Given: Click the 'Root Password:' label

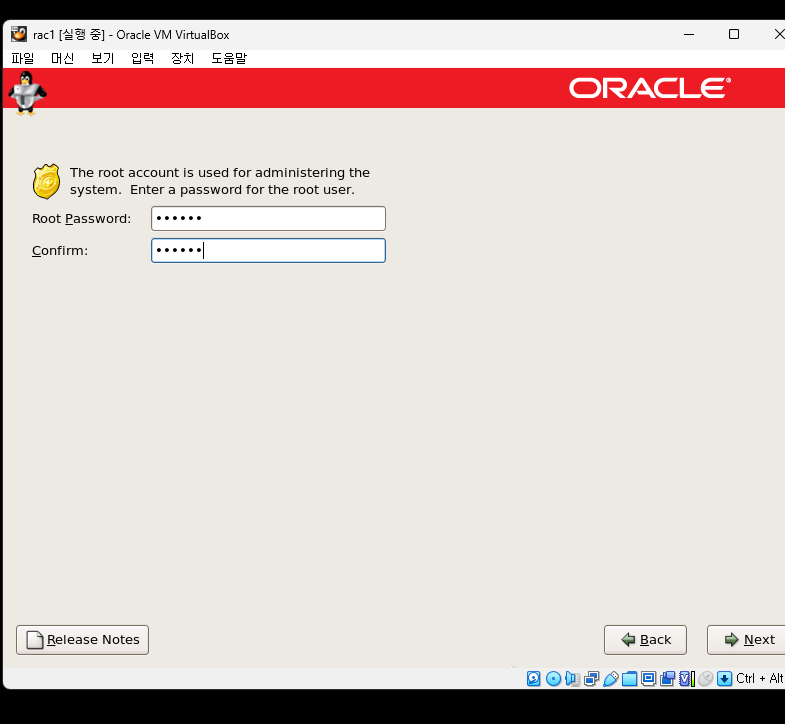Looking at the screenshot, I should coord(82,219).
